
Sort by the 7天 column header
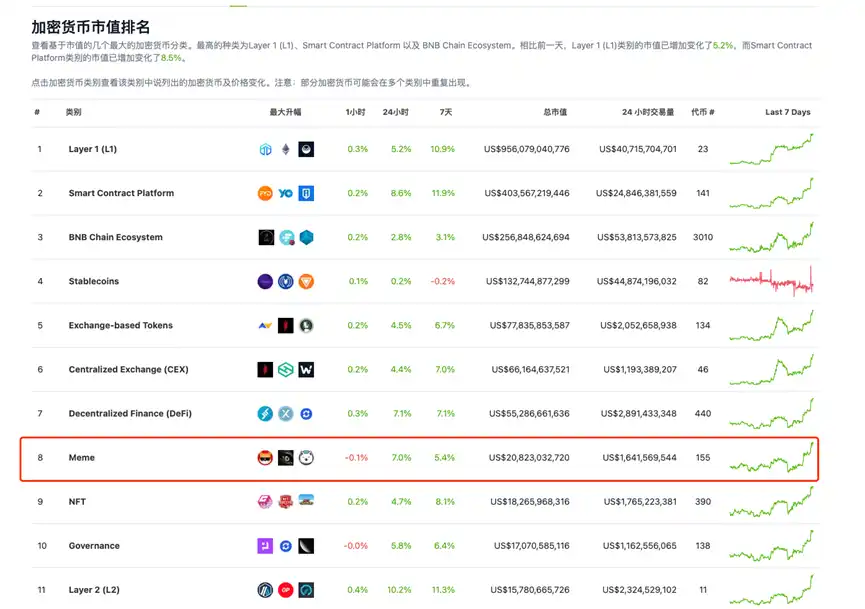[x=446, y=112]
